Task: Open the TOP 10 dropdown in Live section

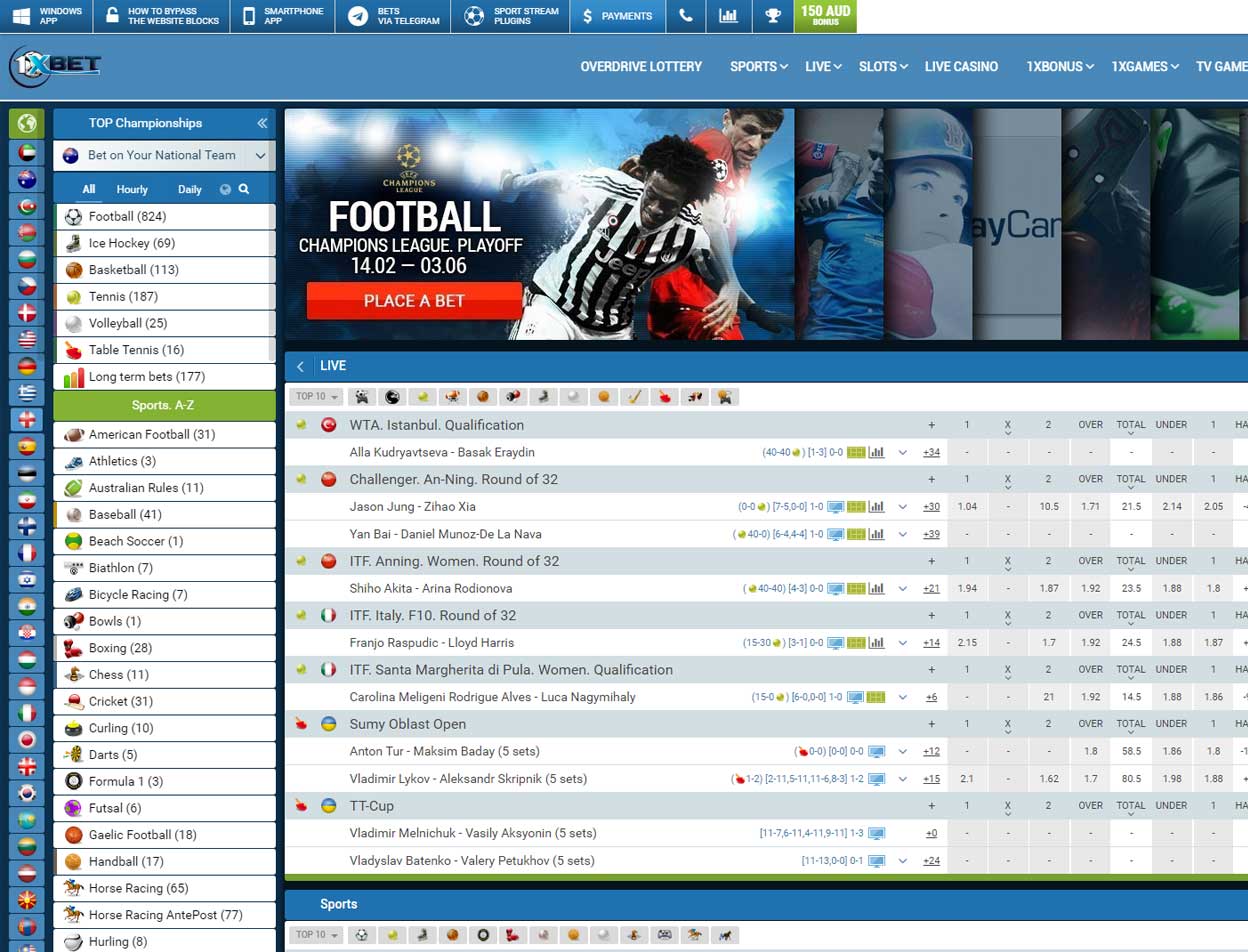Action: (316, 396)
